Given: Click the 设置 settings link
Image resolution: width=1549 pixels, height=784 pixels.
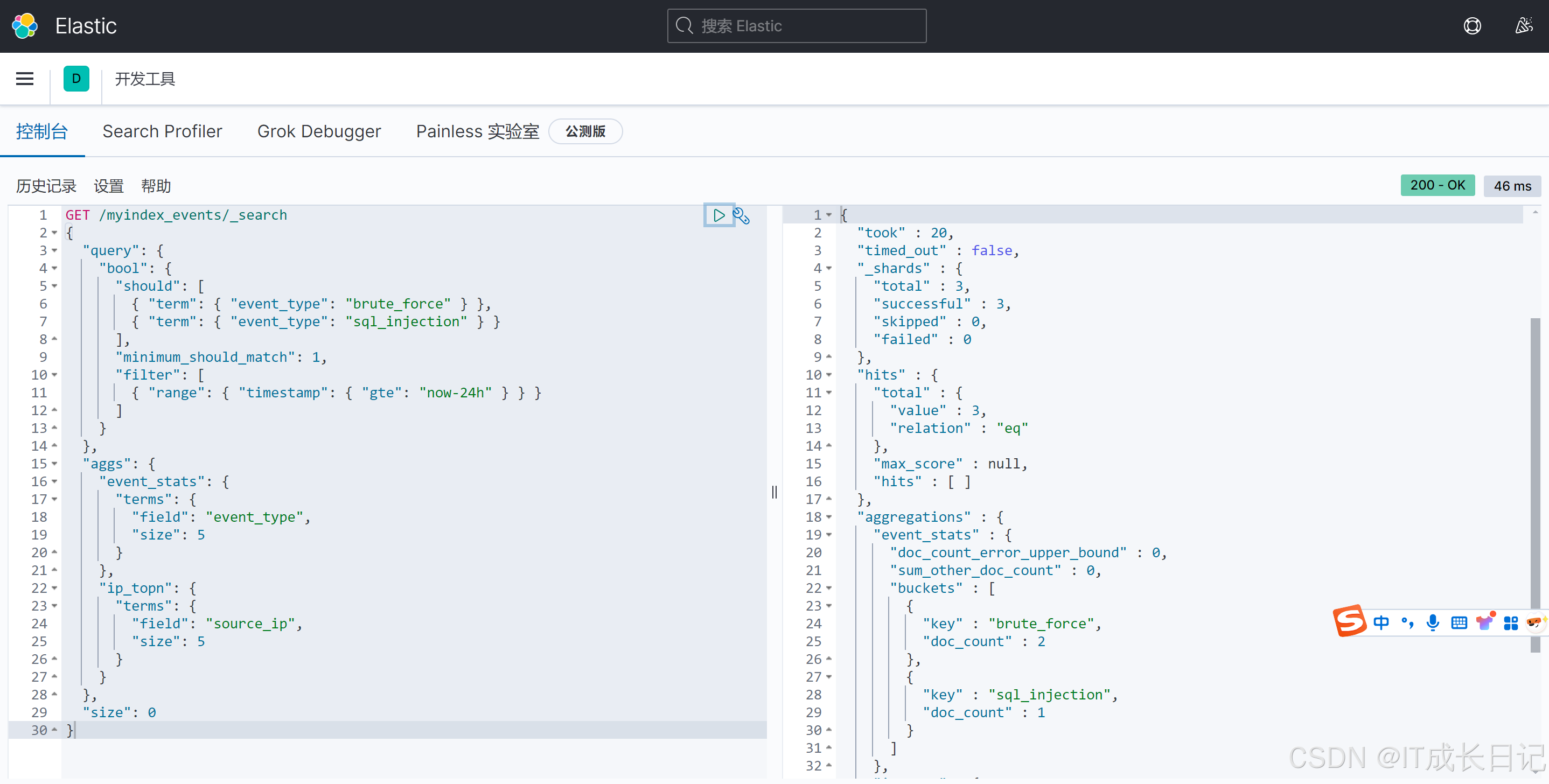Looking at the screenshot, I should [109, 186].
